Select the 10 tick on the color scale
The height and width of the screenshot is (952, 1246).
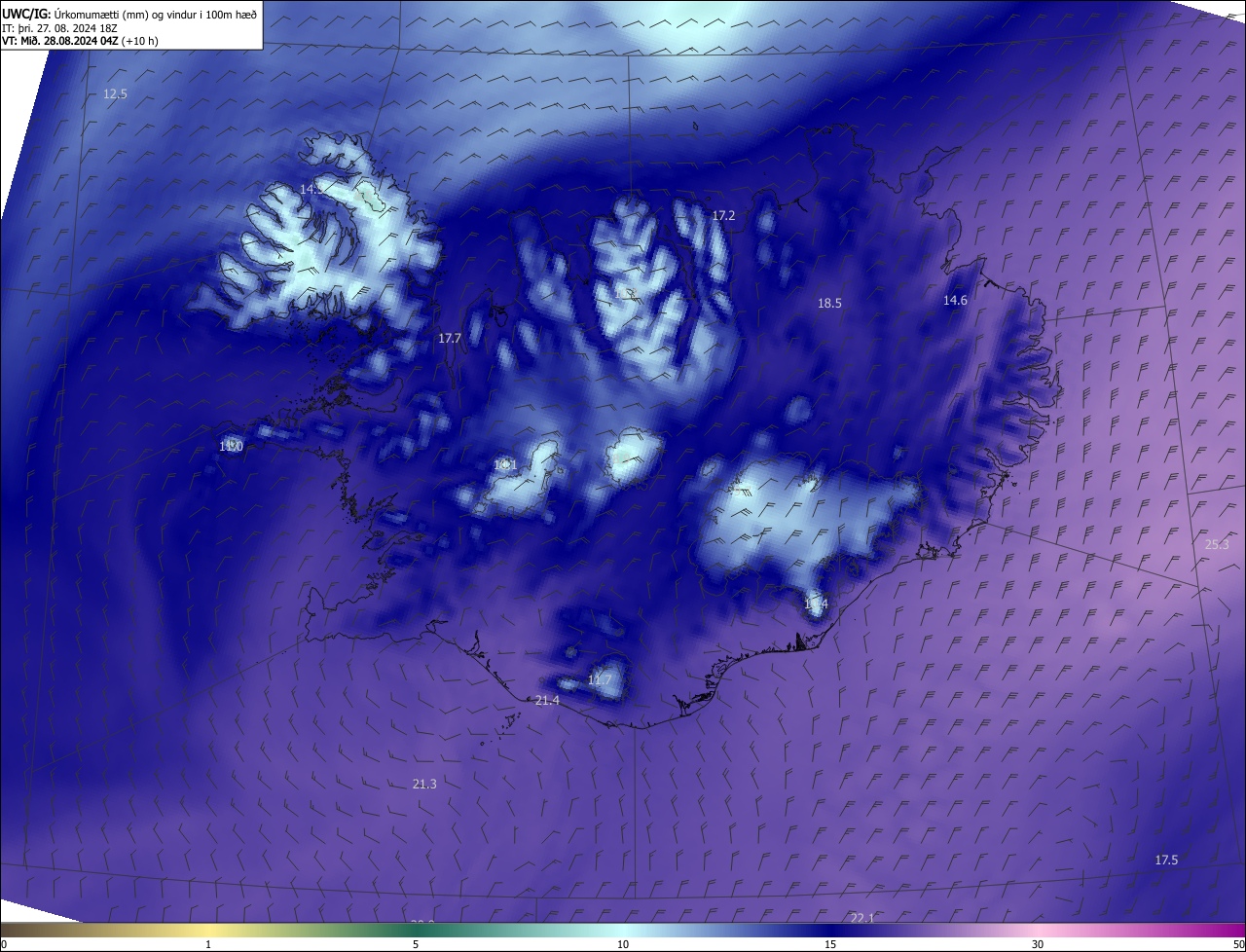623,945
